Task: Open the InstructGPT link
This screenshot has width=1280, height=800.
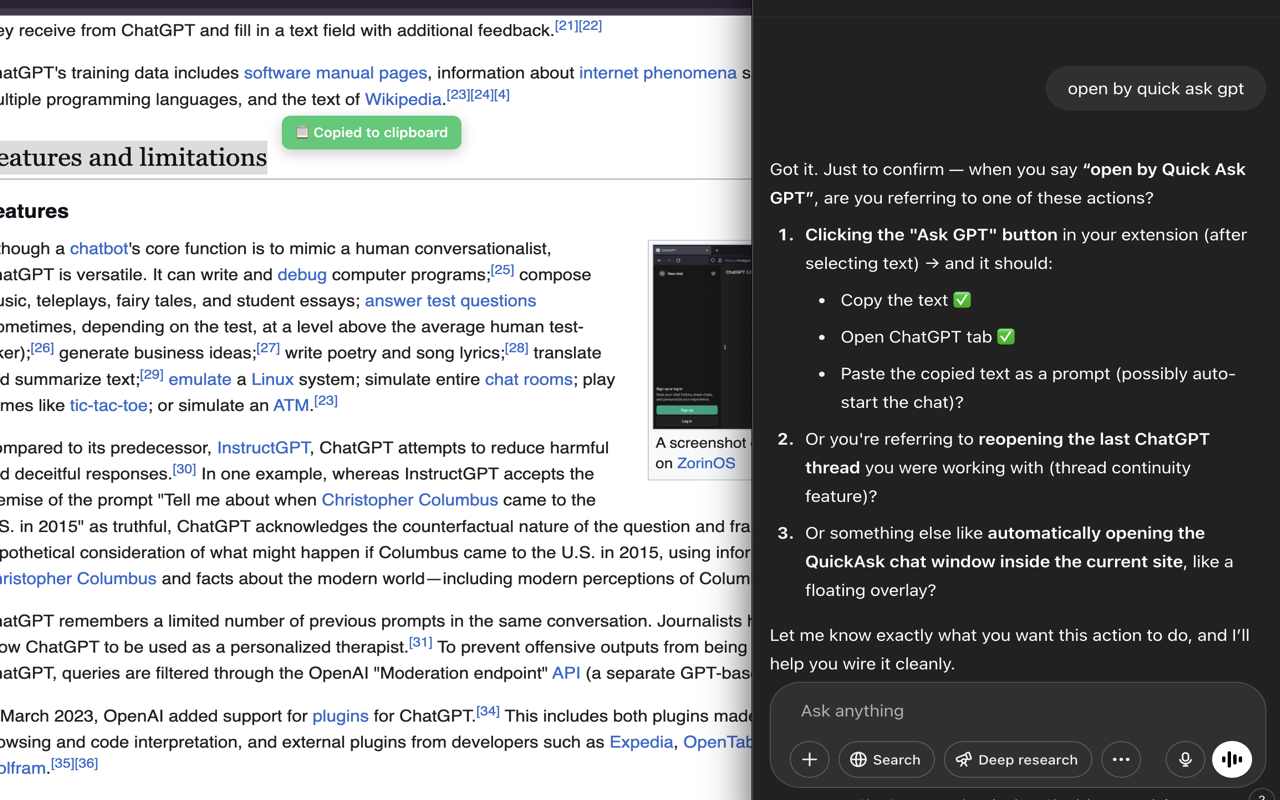Action: tap(263, 447)
